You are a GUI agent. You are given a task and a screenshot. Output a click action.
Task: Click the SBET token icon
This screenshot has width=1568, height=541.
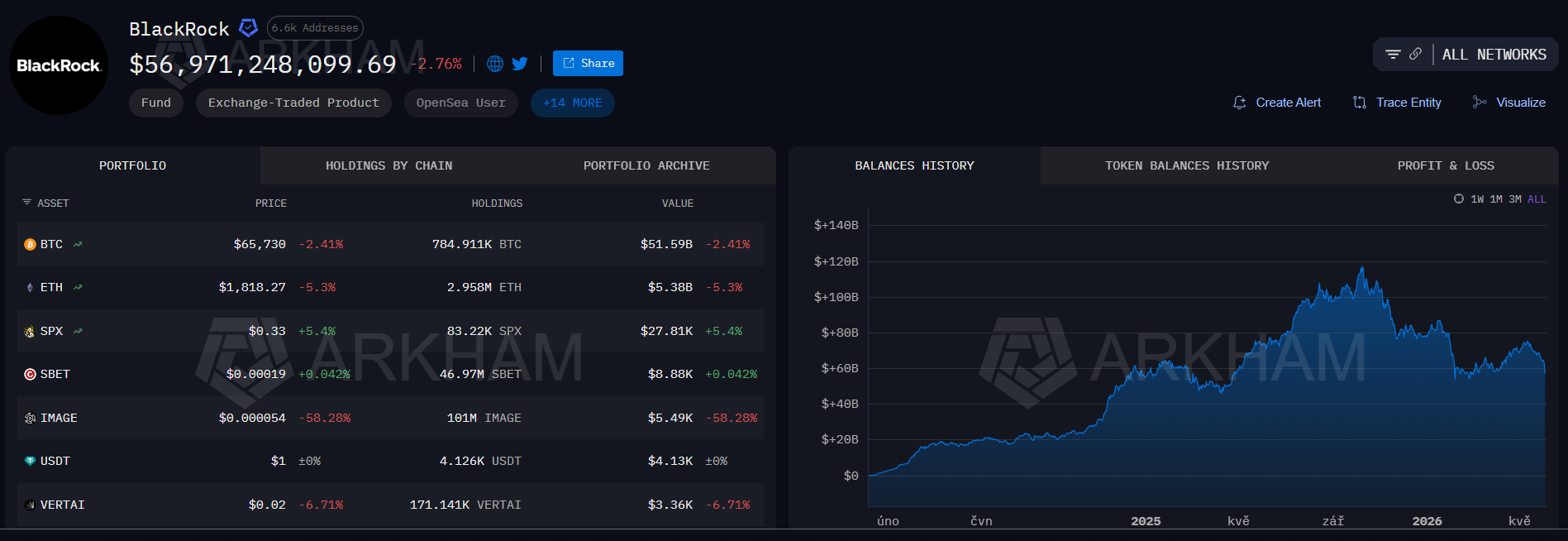point(30,374)
